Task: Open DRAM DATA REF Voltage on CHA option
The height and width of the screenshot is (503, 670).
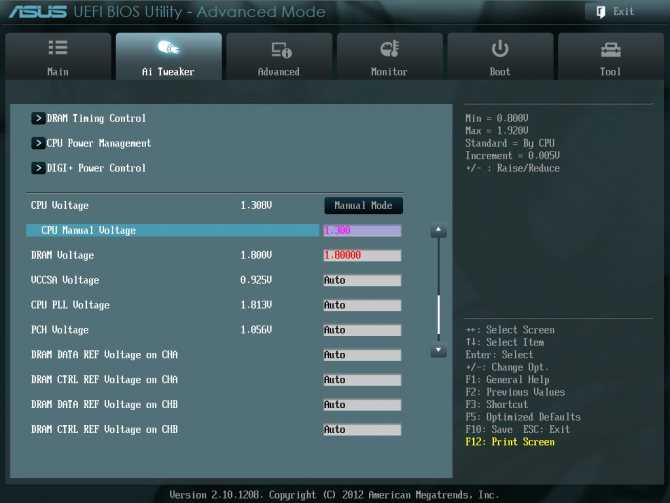Action: click(x=362, y=355)
